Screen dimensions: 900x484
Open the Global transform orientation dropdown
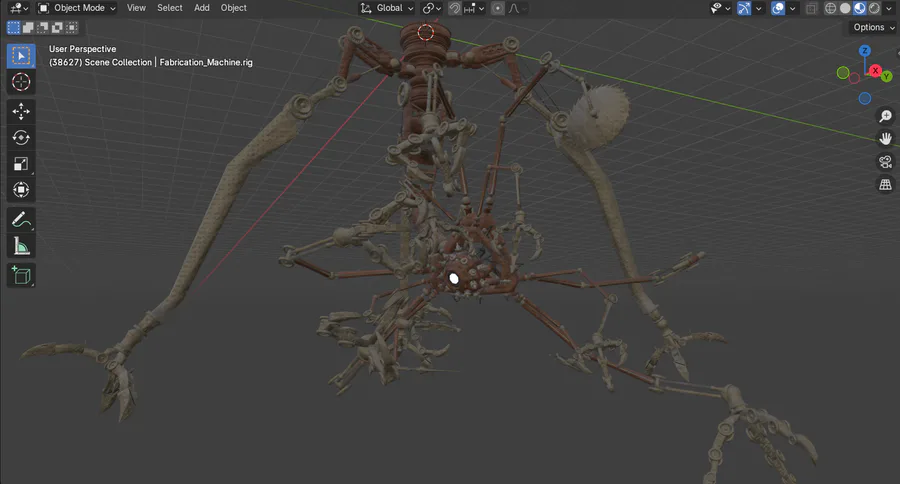click(387, 8)
